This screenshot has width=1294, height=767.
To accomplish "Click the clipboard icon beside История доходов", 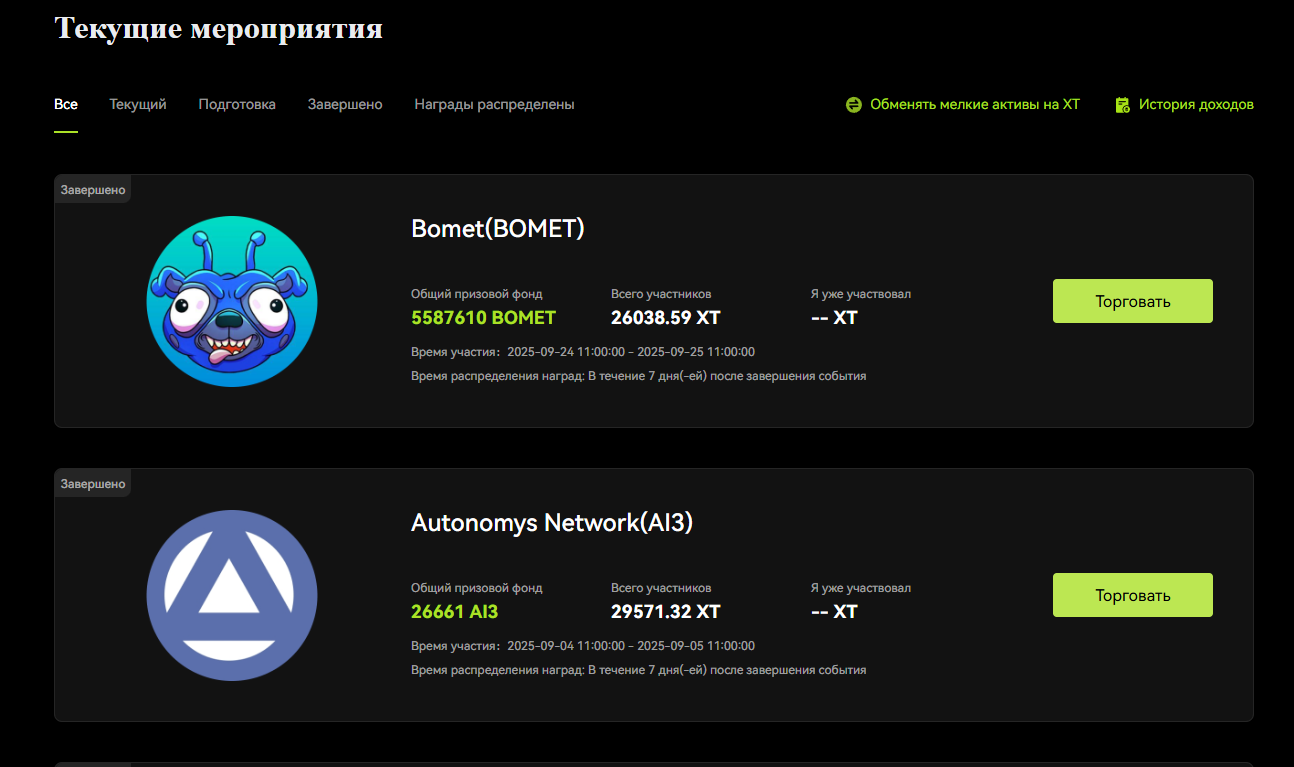I will click(x=1122, y=105).
